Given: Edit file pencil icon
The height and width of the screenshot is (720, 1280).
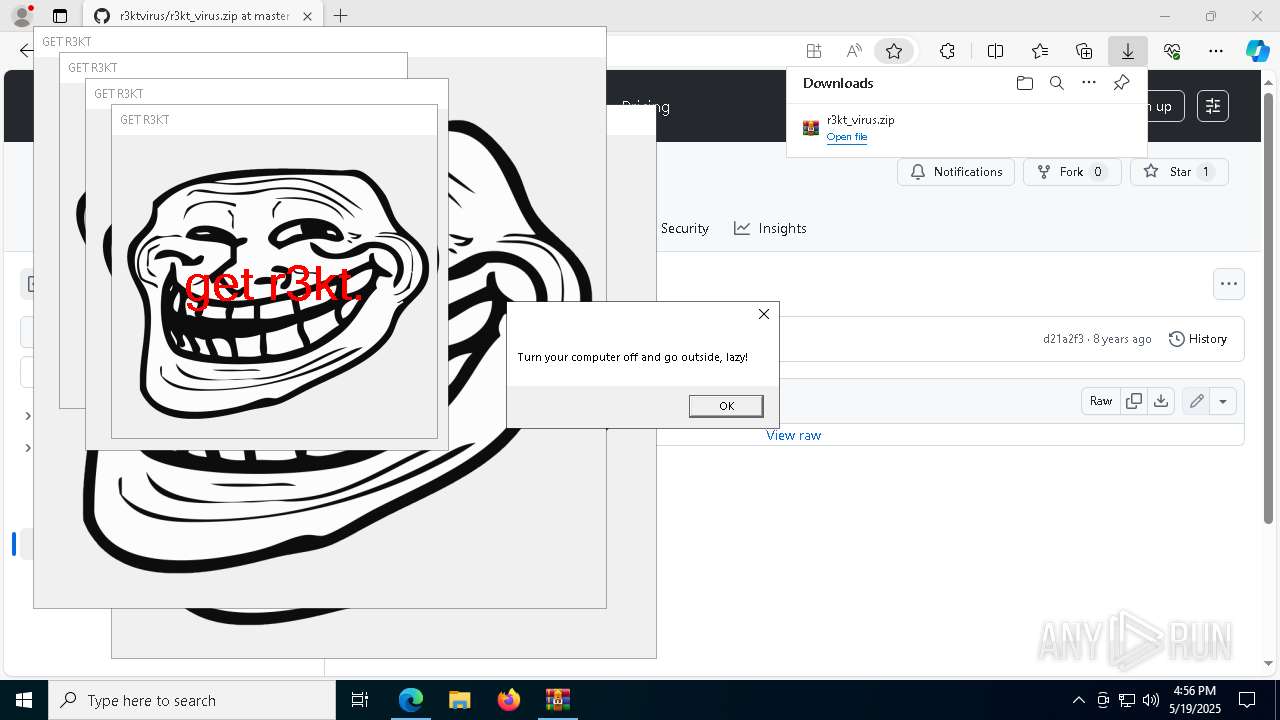Looking at the screenshot, I should coord(1196,401).
